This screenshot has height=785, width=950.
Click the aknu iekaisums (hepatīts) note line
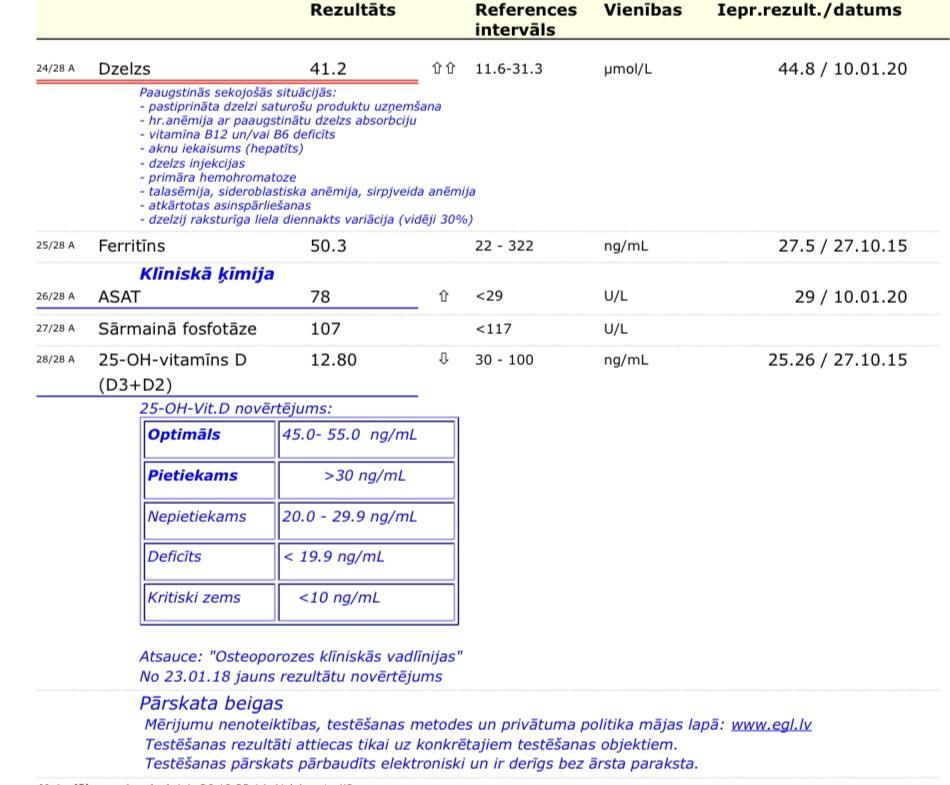pos(221,148)
